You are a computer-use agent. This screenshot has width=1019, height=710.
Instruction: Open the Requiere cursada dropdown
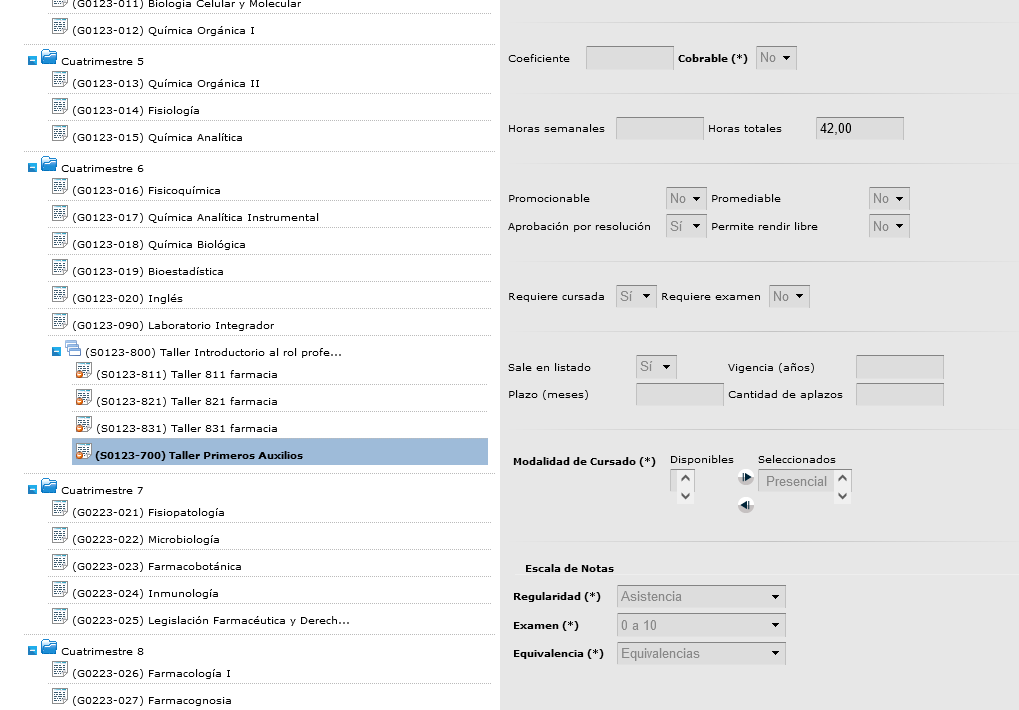(x=636, y=296)
